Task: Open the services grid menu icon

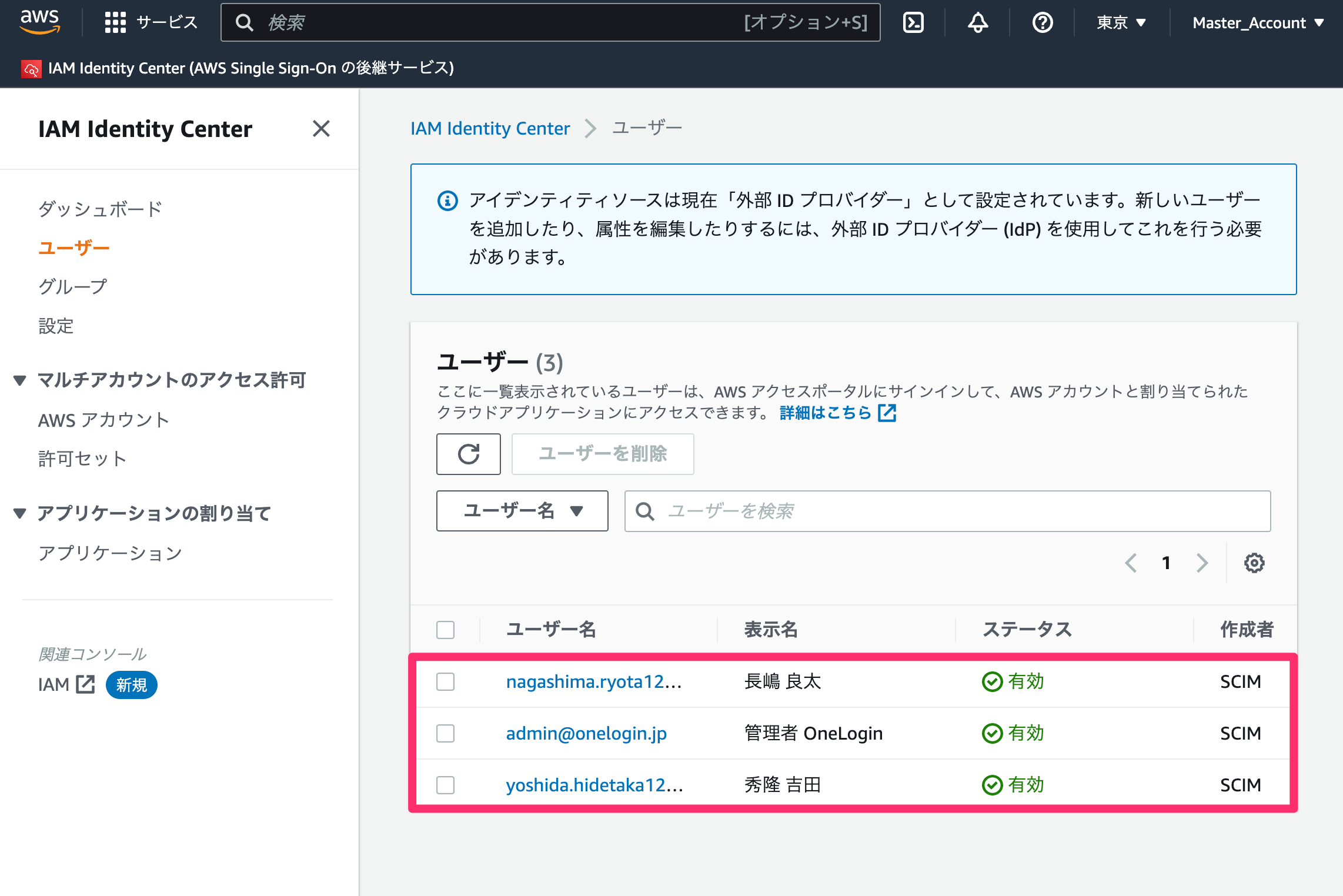Action: point(115,22)
